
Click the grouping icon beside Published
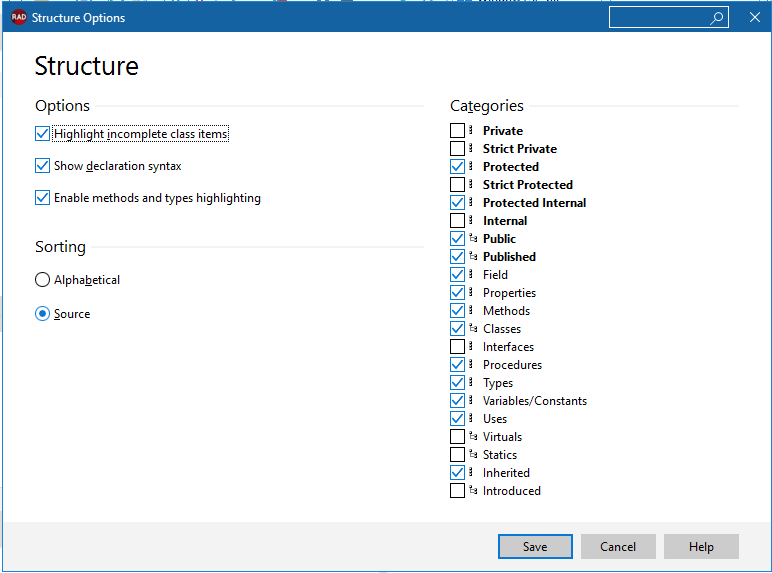pyautogui.click(x=473, y=256)
